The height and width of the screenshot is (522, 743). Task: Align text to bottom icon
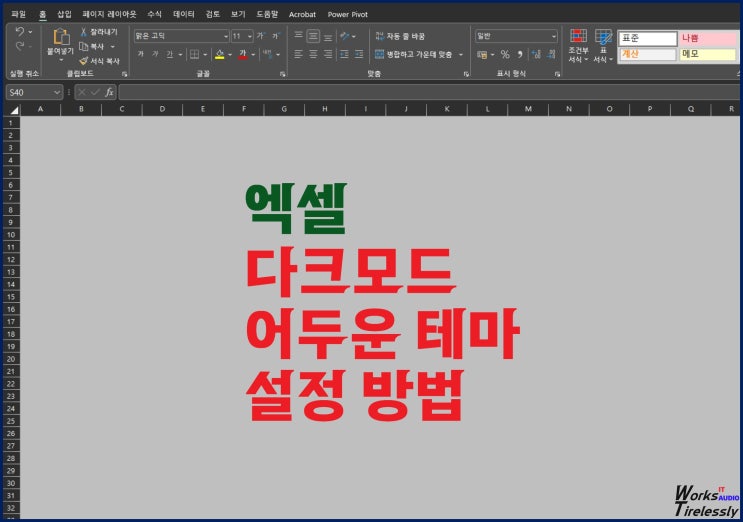click(x=328, y=36)
